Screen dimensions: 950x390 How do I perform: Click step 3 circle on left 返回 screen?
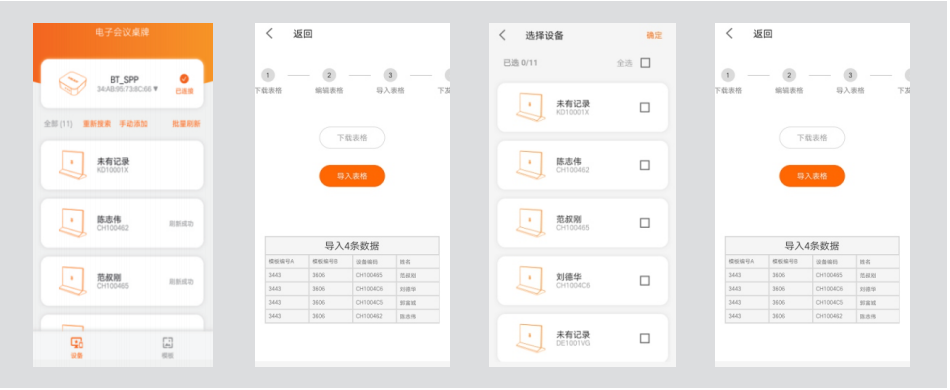tap(391, 75)
